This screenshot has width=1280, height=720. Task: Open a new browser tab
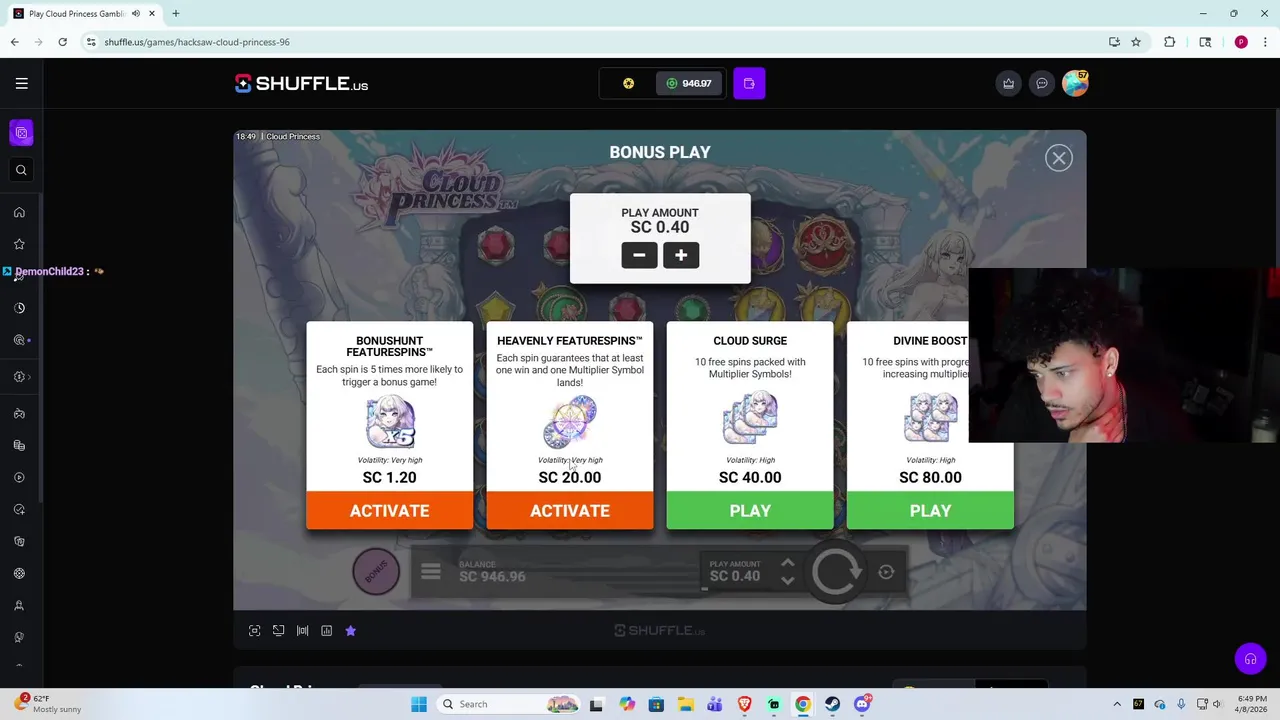coord(176,14)
